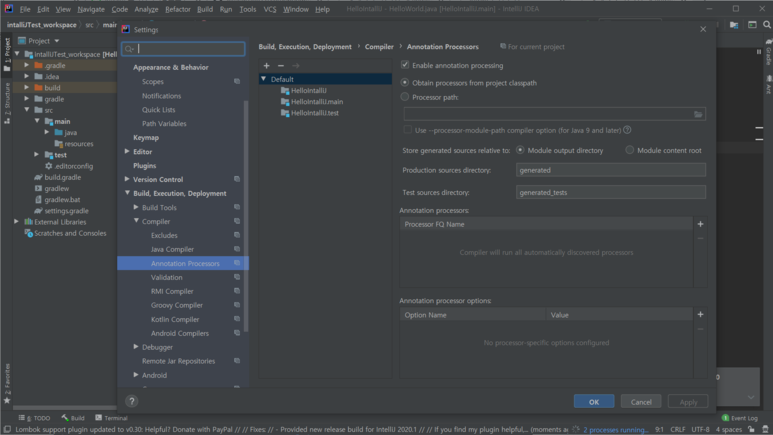
Task: Open Scratches and Consoles node
Action: (x=65, y=233)
